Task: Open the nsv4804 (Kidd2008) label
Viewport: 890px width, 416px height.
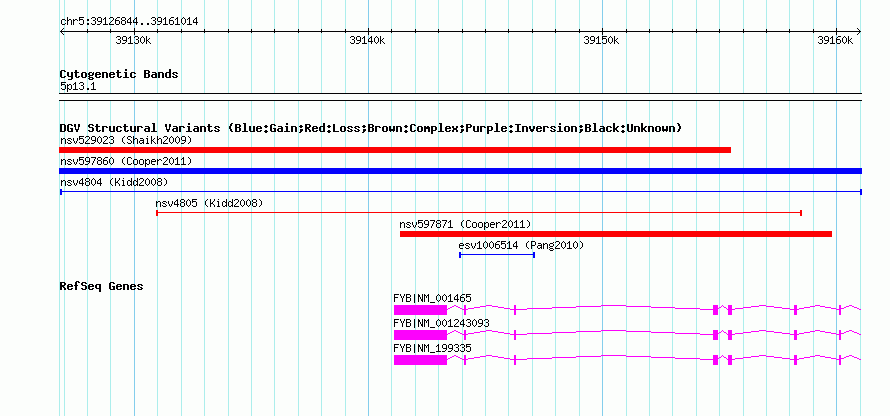Action: tap(114, 182)
